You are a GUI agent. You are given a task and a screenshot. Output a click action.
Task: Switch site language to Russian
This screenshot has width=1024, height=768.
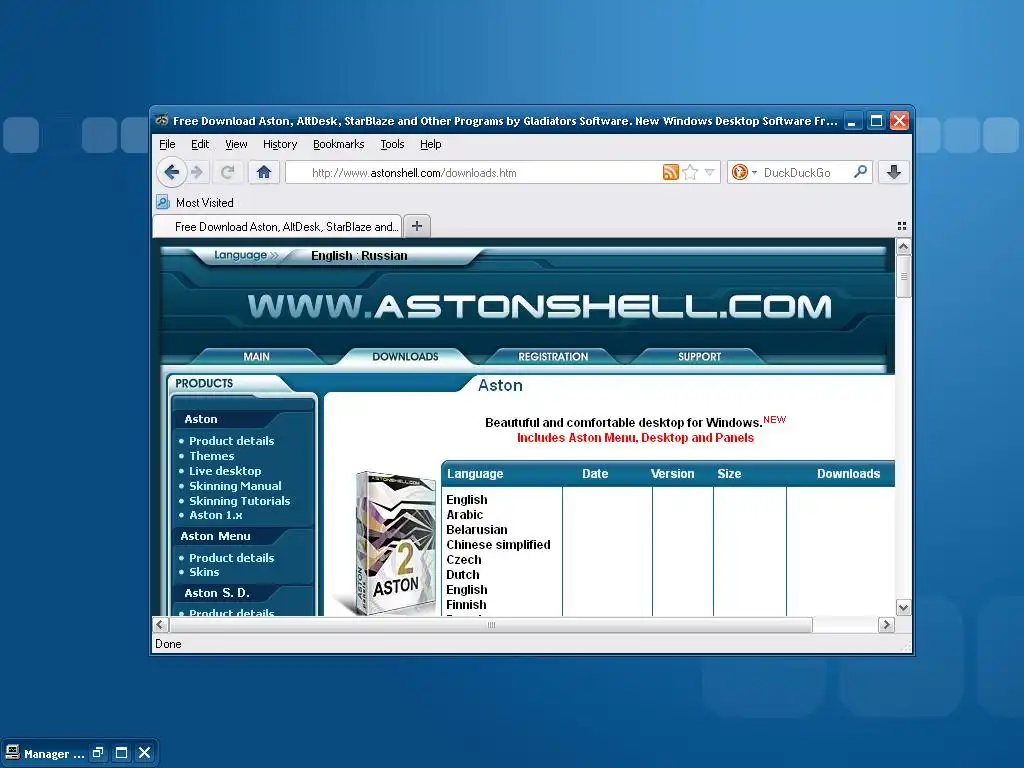coord(384,256)
